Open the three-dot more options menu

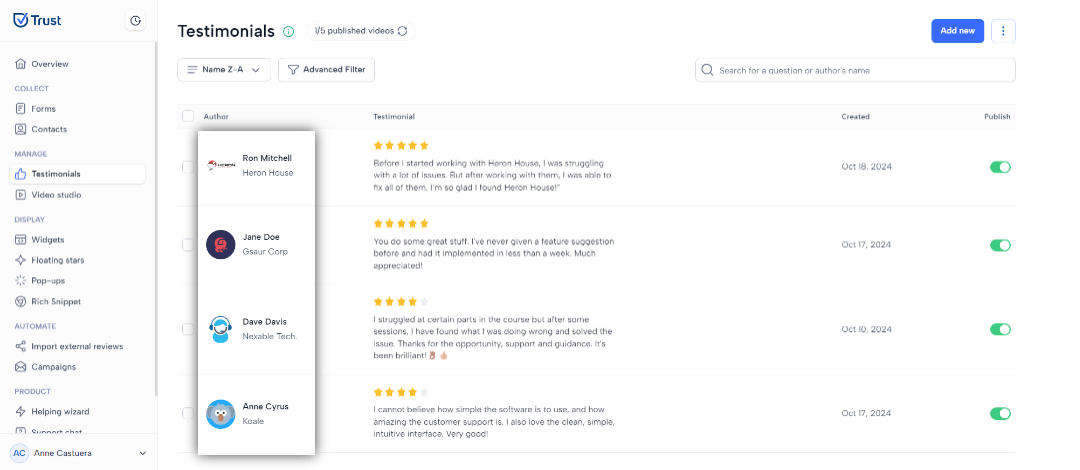click(x=1003, y=31)
